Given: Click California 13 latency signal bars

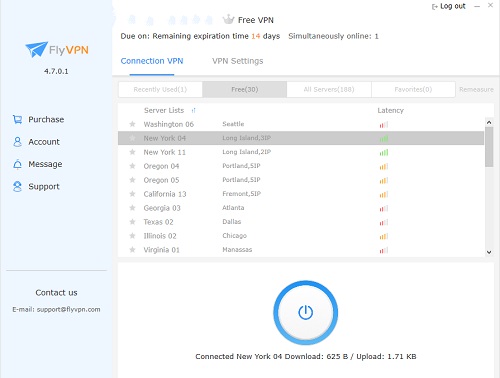Looking at the screenshot, I should (x=384, y=195).
